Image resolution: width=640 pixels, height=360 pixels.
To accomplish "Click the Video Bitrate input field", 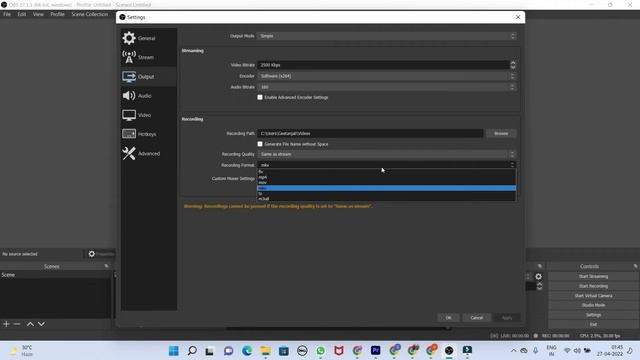I will pyautogui.click(x=383, y=65).
